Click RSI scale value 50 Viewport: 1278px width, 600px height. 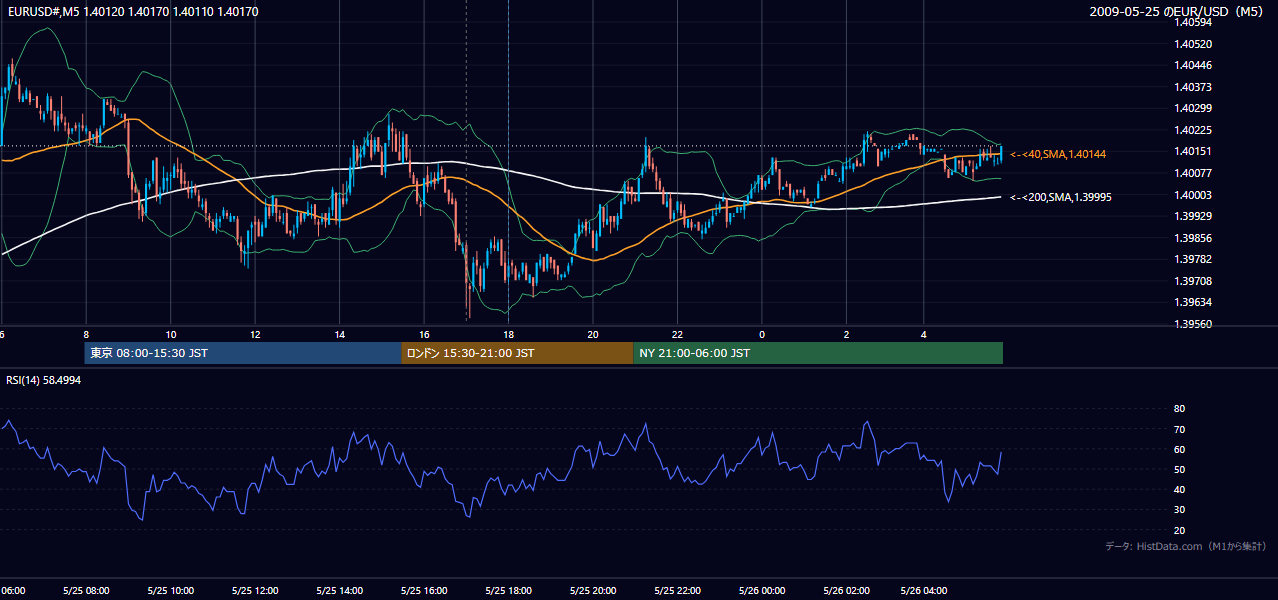click(x=1179, y=469)
